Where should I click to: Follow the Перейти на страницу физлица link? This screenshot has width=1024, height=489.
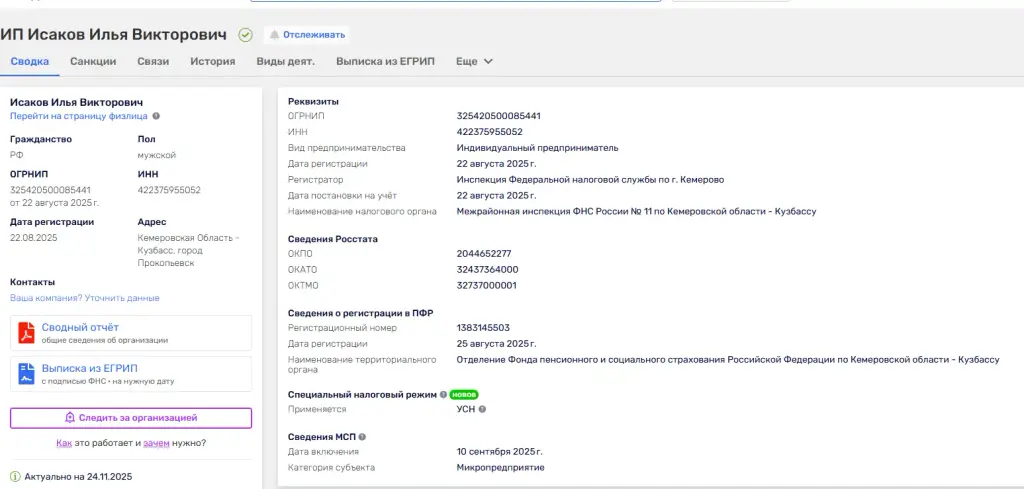point(78,116)
